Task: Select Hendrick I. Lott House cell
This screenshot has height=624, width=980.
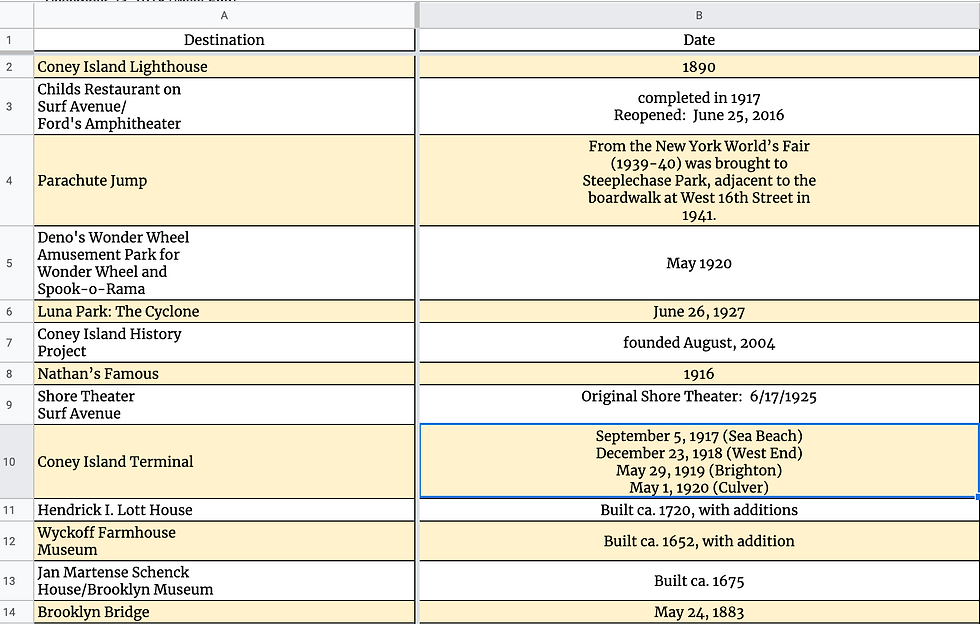Action: [x=224, y=510]
